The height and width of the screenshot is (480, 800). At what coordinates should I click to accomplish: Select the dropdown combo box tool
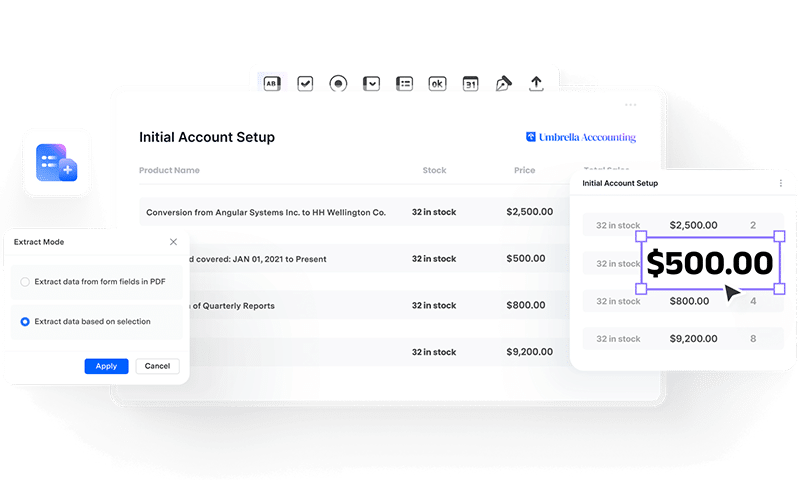pos(371,84)
